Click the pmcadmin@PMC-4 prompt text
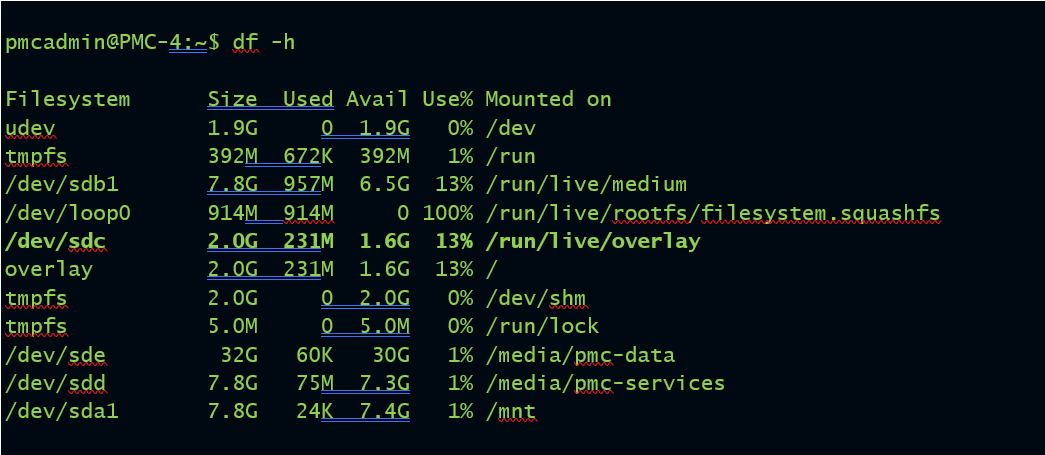This screenshot has height=455, width=1045. coord(93,43)
